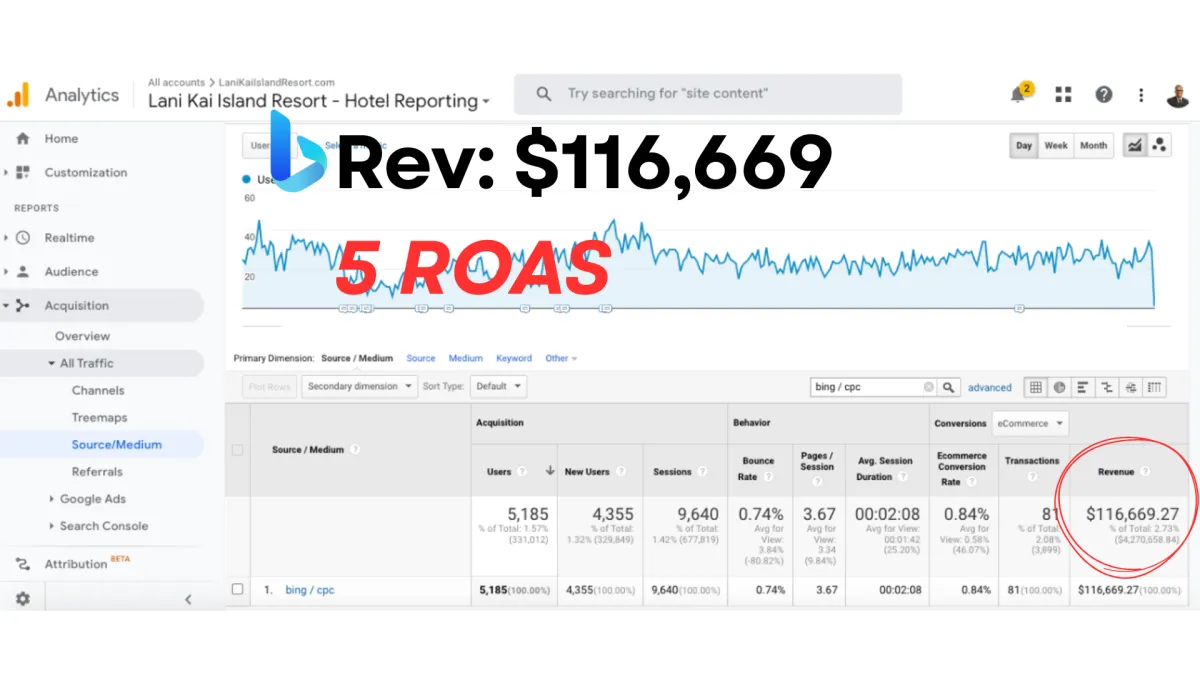Click the magnifier icon in the top search bar
Screen dimensions: 1200x675
pyautogui.click(x=544, y=94)
